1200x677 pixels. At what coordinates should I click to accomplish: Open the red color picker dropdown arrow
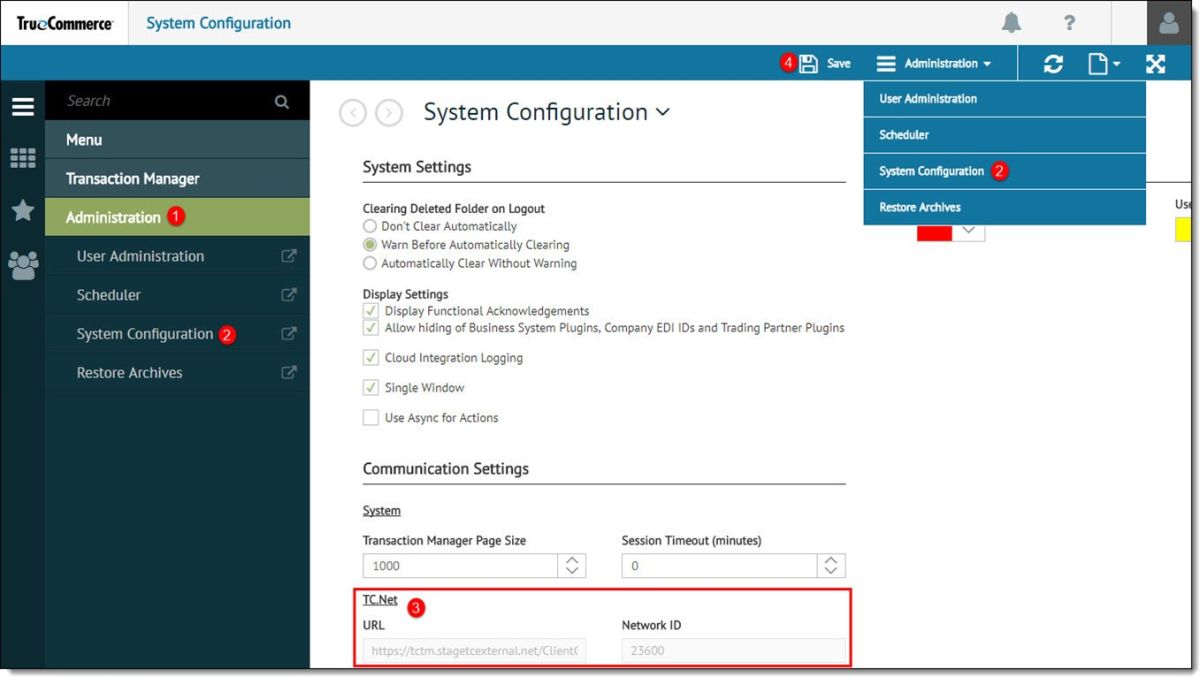(x=968, y=230)
